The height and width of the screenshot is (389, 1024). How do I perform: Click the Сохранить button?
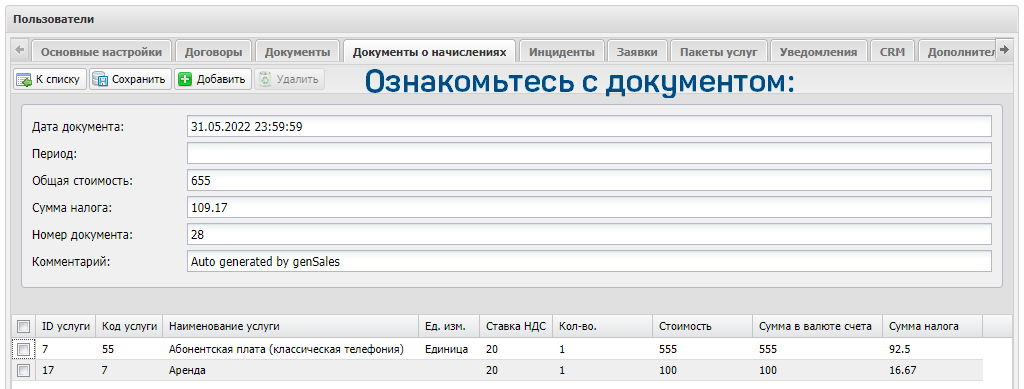click(131, 80)
